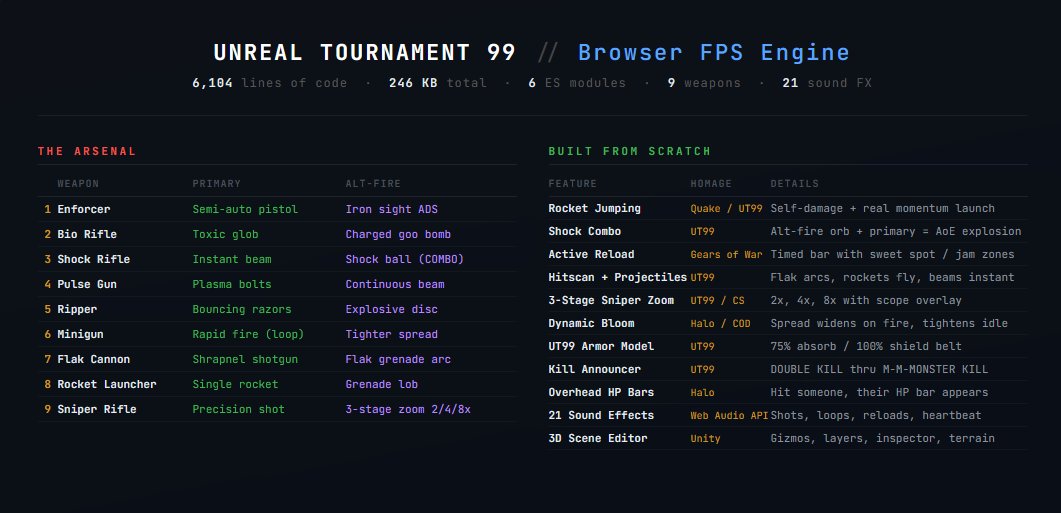Select the 'Rocket Launcher' weapon name

coord(107,384)
